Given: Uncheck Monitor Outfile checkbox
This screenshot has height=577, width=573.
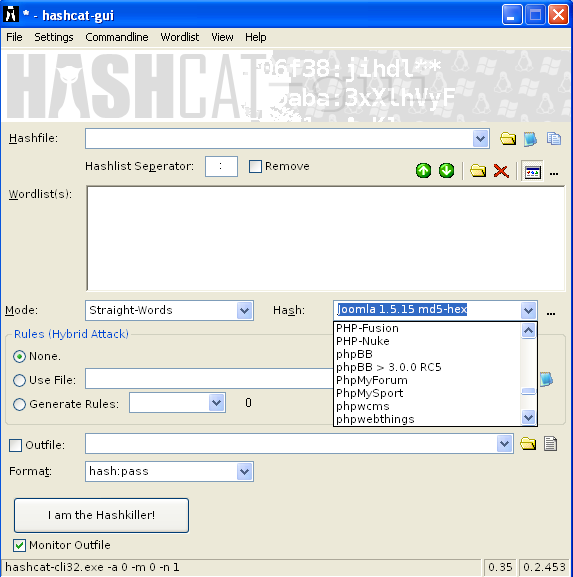Looking at the screenshot, I should pyautogui.click(x=19, y=545).
